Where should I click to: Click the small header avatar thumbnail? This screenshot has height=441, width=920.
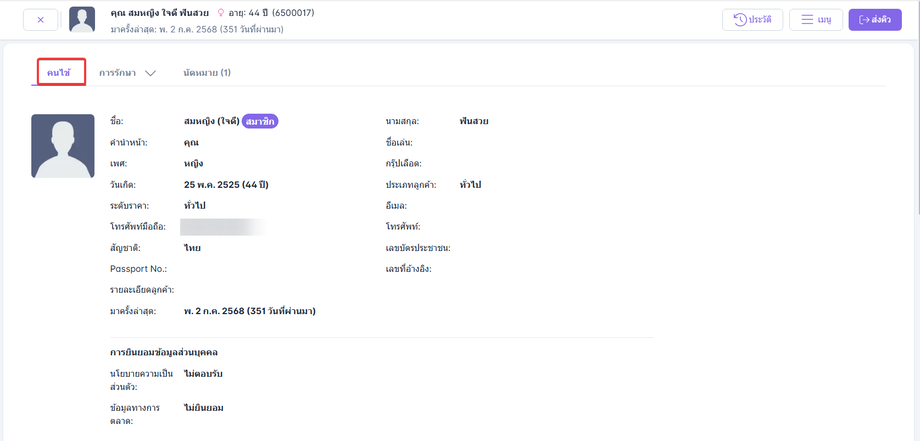(82, 19)
